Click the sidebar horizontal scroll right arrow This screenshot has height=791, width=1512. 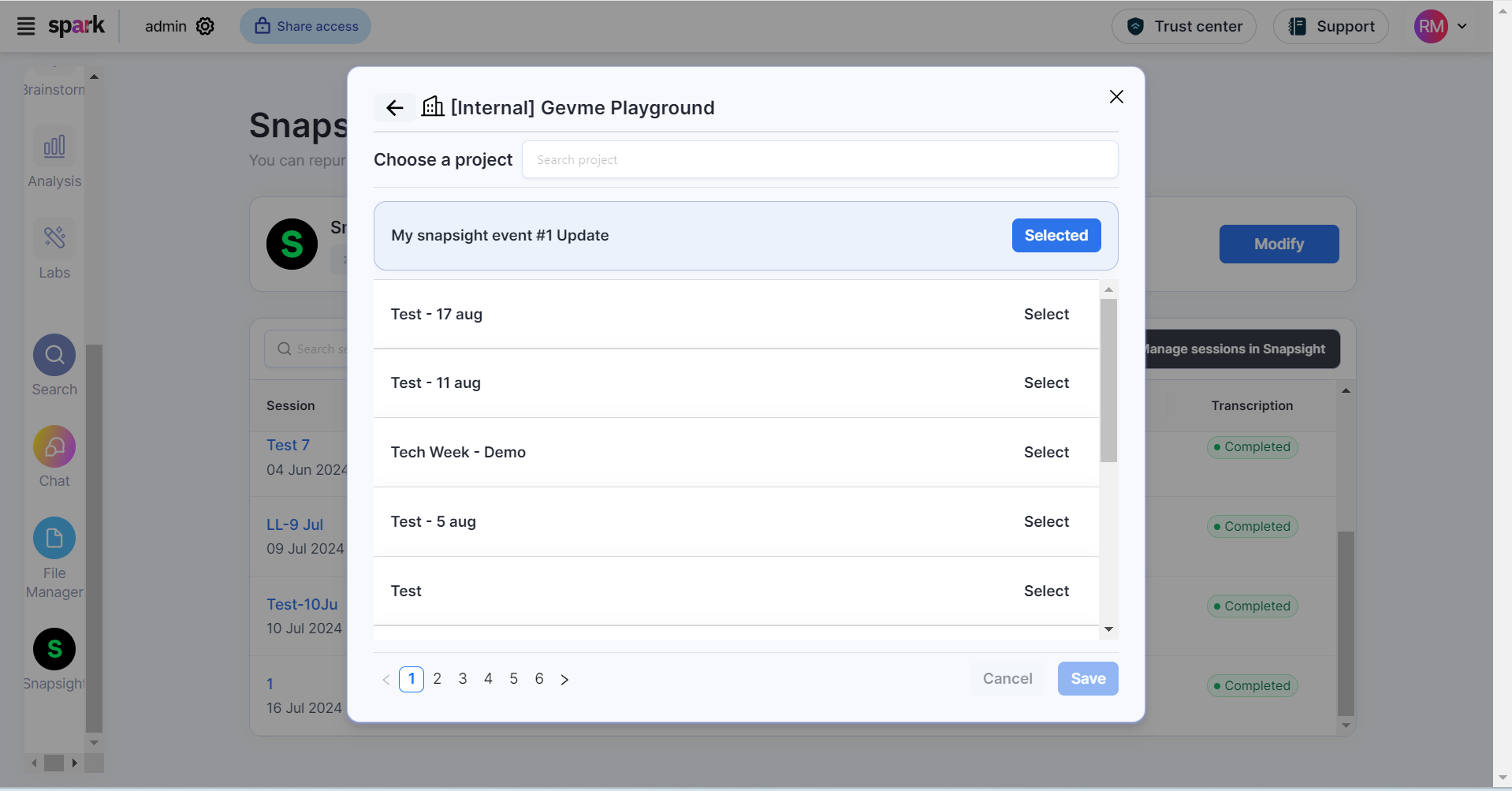(x=74, y=763)
